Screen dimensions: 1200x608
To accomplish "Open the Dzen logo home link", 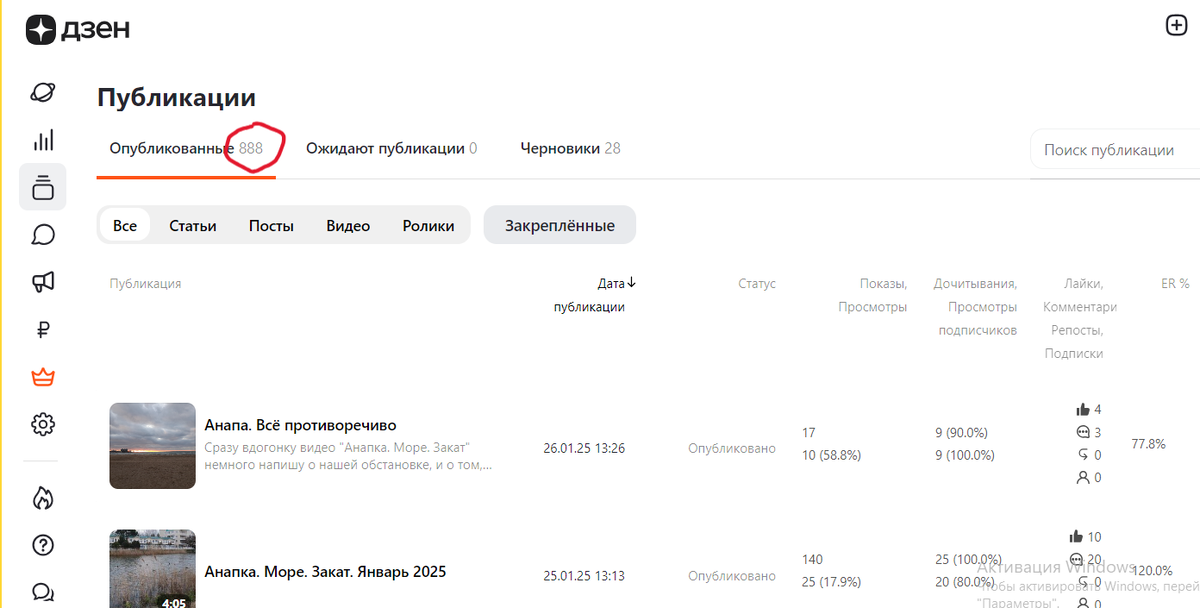I will click(77, 29).
